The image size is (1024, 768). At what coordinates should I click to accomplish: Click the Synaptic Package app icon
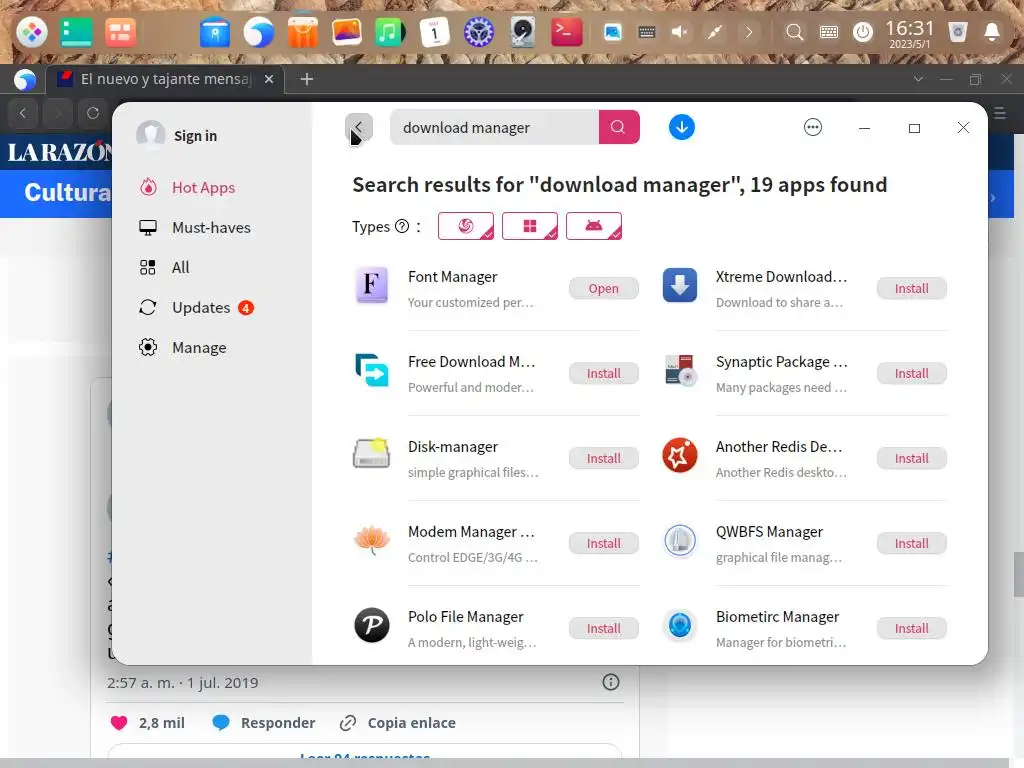click(x=680, y=370)
